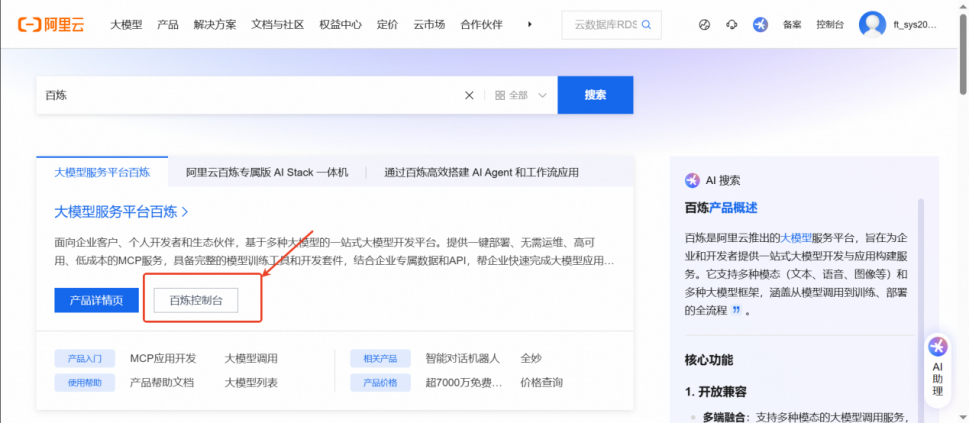Click the 产品入门 tag
The height and width of the screenshot is (423, 969).
click(x=85, y=359)
